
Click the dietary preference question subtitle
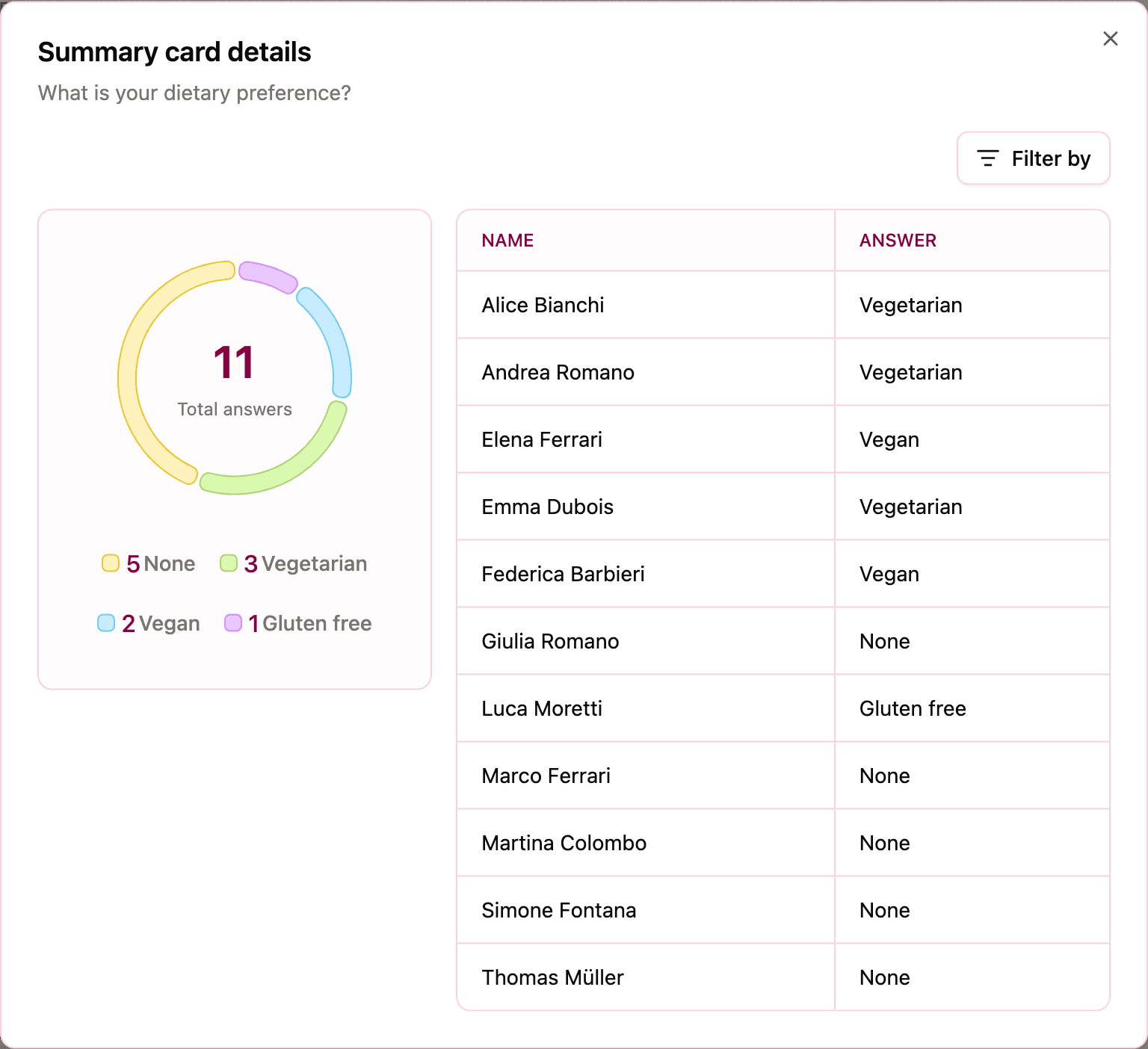[x=194, y=93]
